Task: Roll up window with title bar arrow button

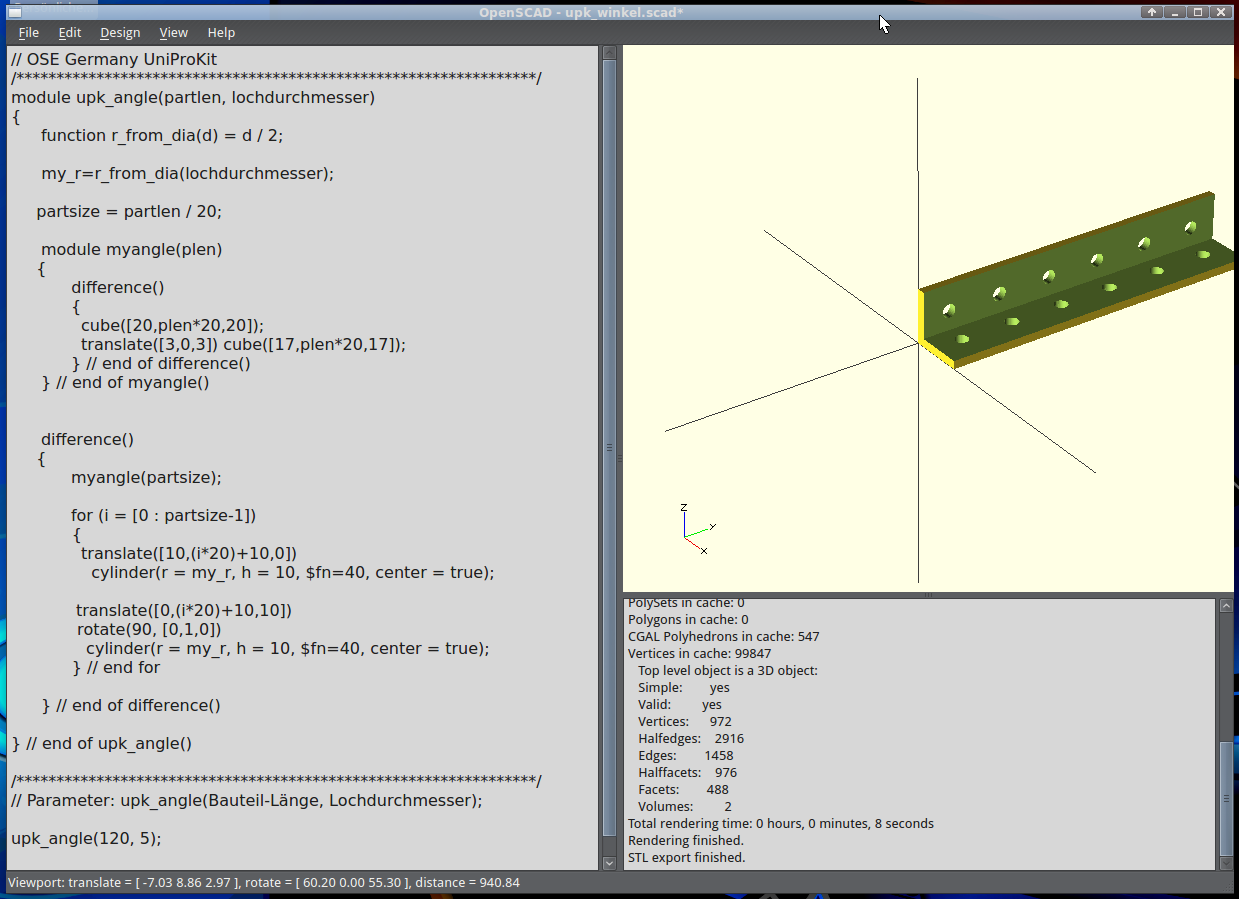Action: 1152,12
